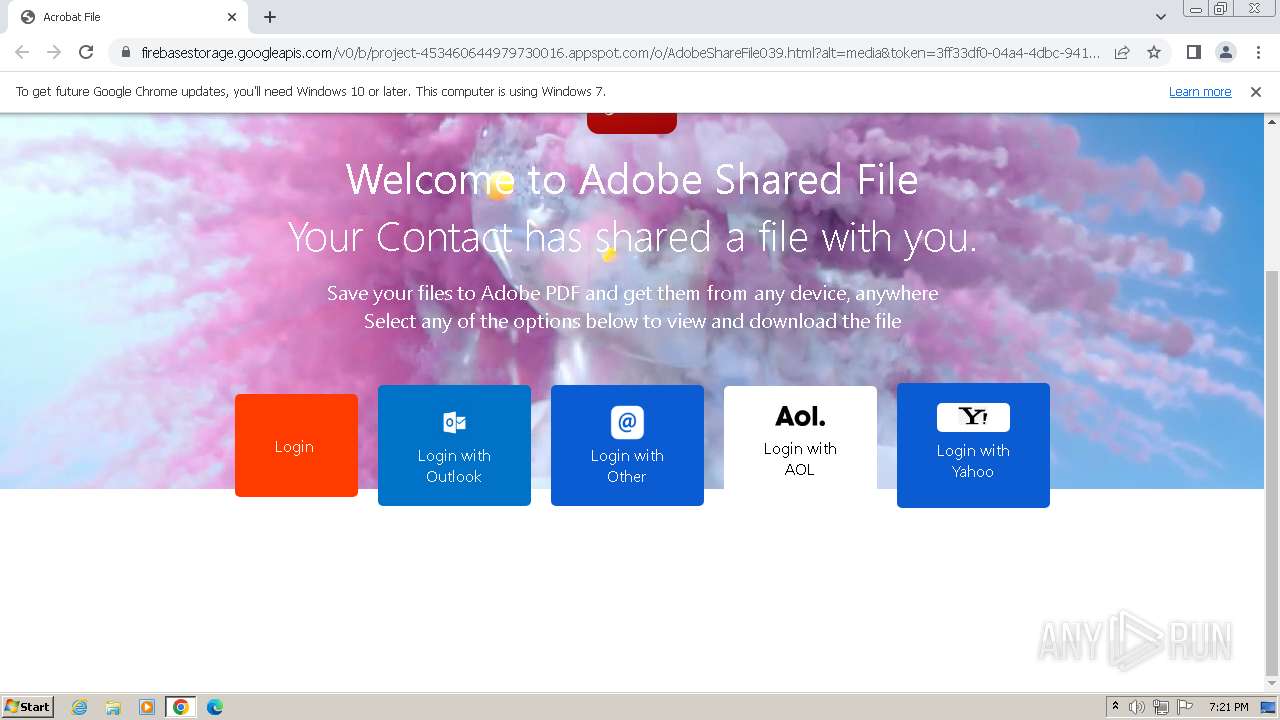The height and width of the screenshot is (720, 1280).
Task: Show hidden system tray icons
Action: (x=1115, y=707)
